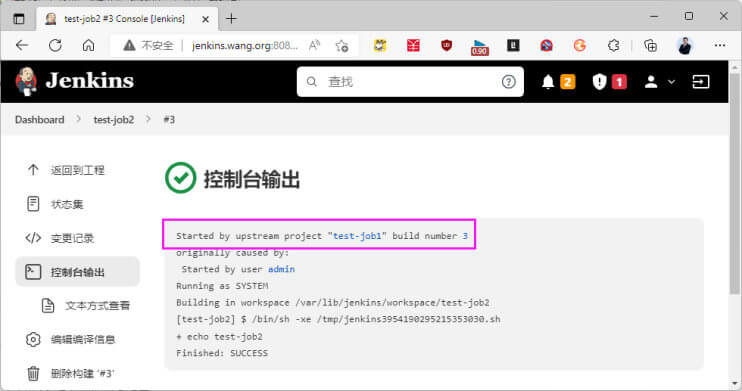
Task: Open the uBlock shield extension icon
Action: point(446,45)
